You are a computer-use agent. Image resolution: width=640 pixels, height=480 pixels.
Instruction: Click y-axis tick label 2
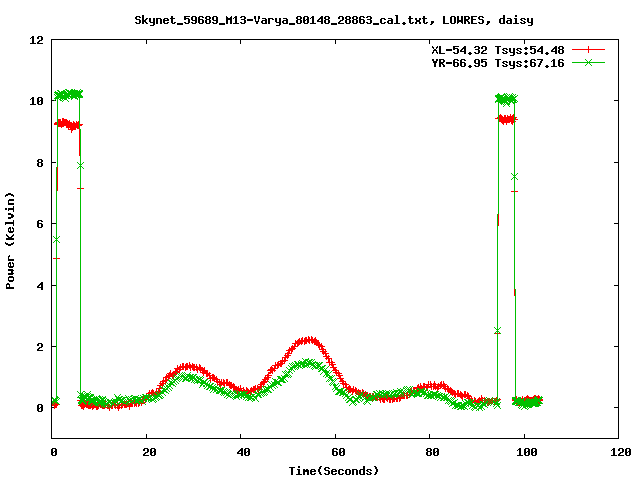(40, 347)
